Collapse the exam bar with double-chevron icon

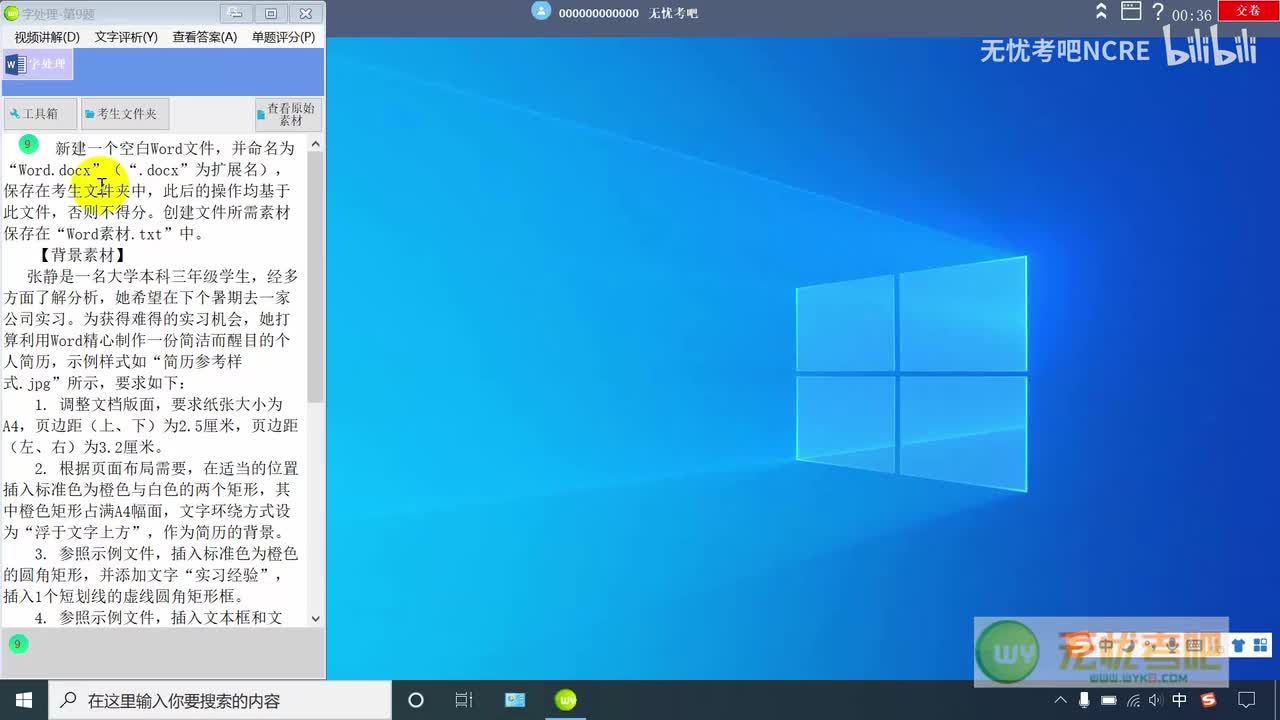coord(1101,11)
